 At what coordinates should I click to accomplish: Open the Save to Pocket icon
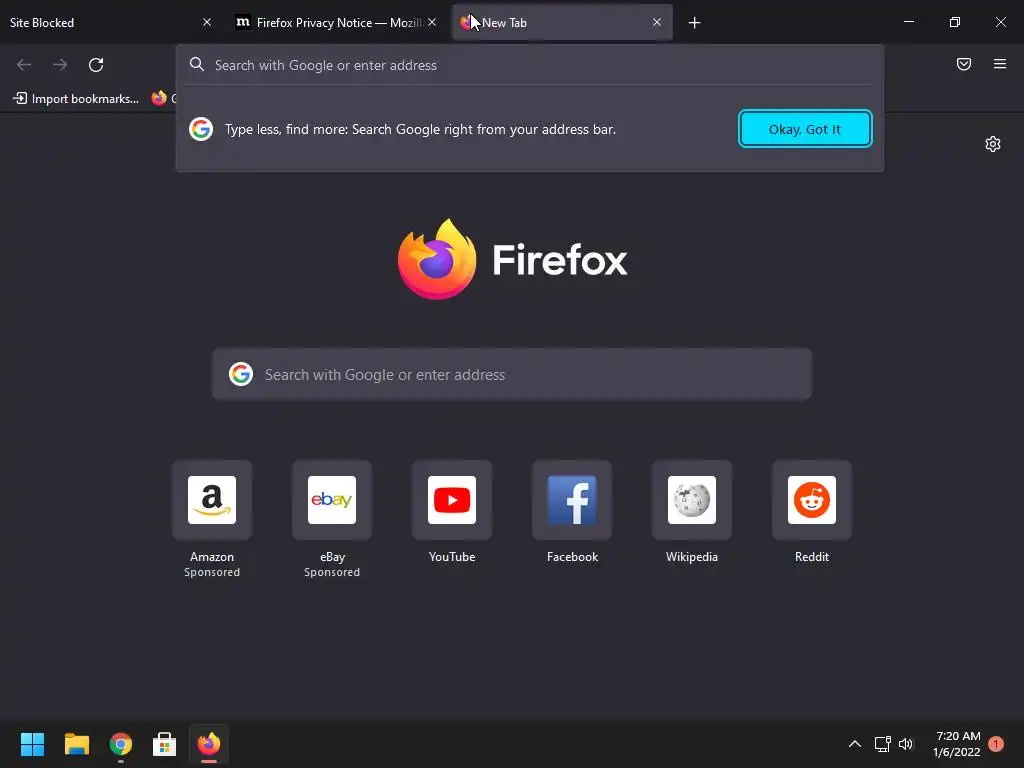pyautogui.click(x=963, y=64)
